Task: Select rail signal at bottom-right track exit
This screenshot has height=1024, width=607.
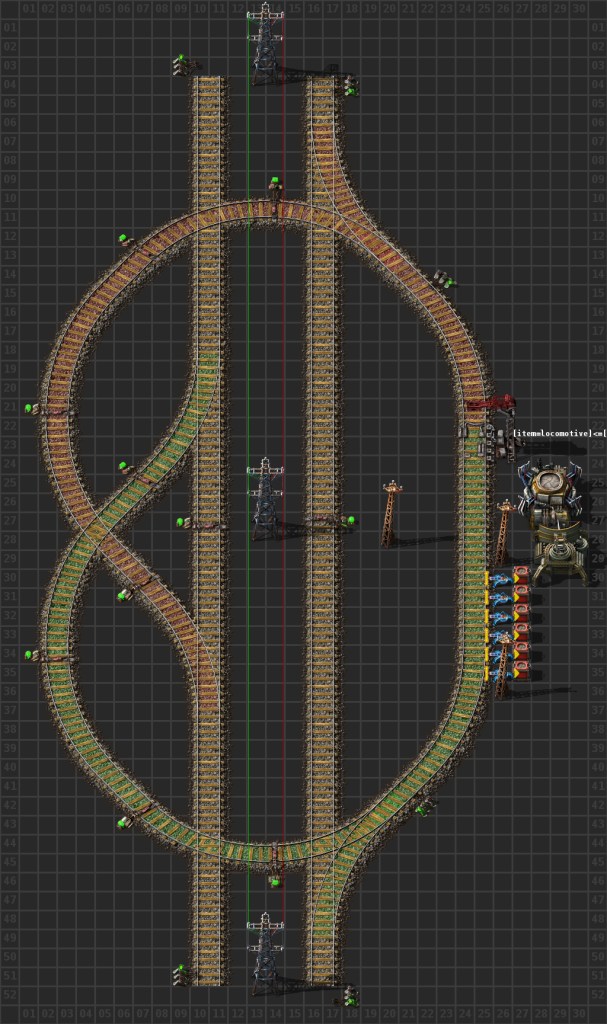Action: tap(350, 995)
